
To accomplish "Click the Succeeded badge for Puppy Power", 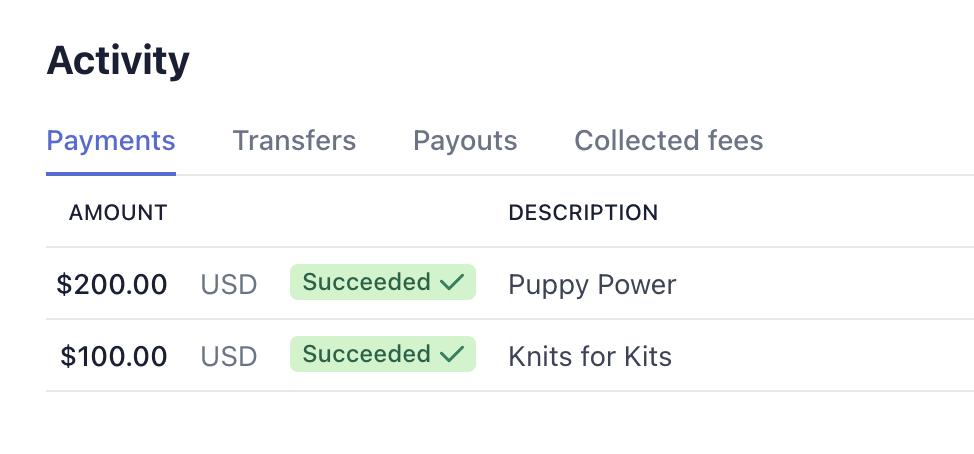I will pyautogui.click(x=383, y=282).
